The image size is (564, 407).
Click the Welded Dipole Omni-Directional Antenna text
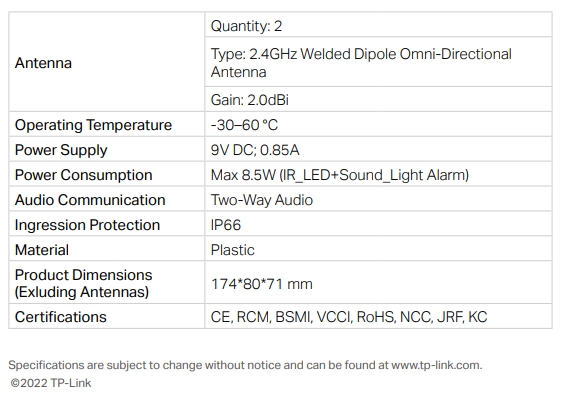point(361,63)
